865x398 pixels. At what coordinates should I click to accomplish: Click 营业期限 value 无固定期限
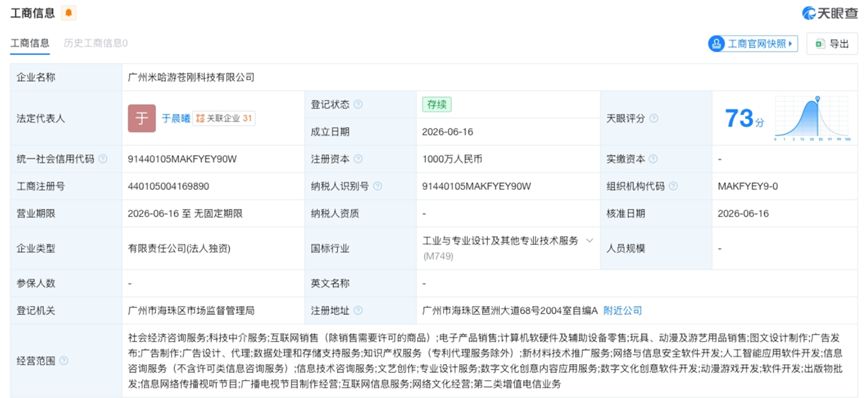pyautogui.click(x=217, y=213)
